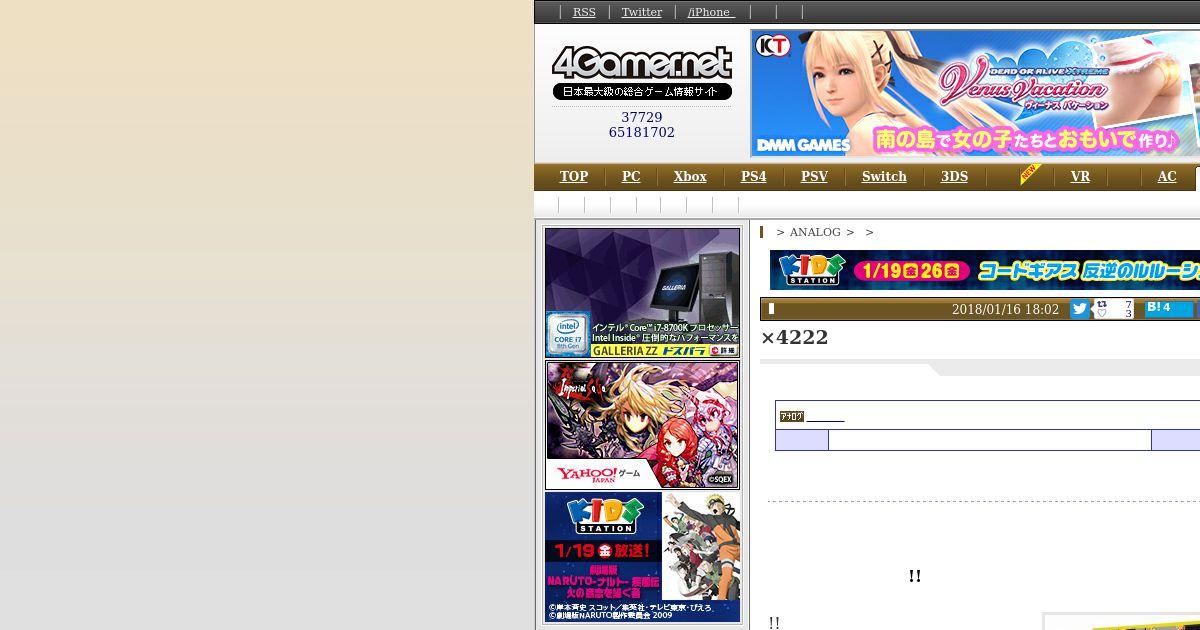Viewport: 1200px width, 630px height.
Task: Select the Xbox navigation tab
Action: click(690, 176)
